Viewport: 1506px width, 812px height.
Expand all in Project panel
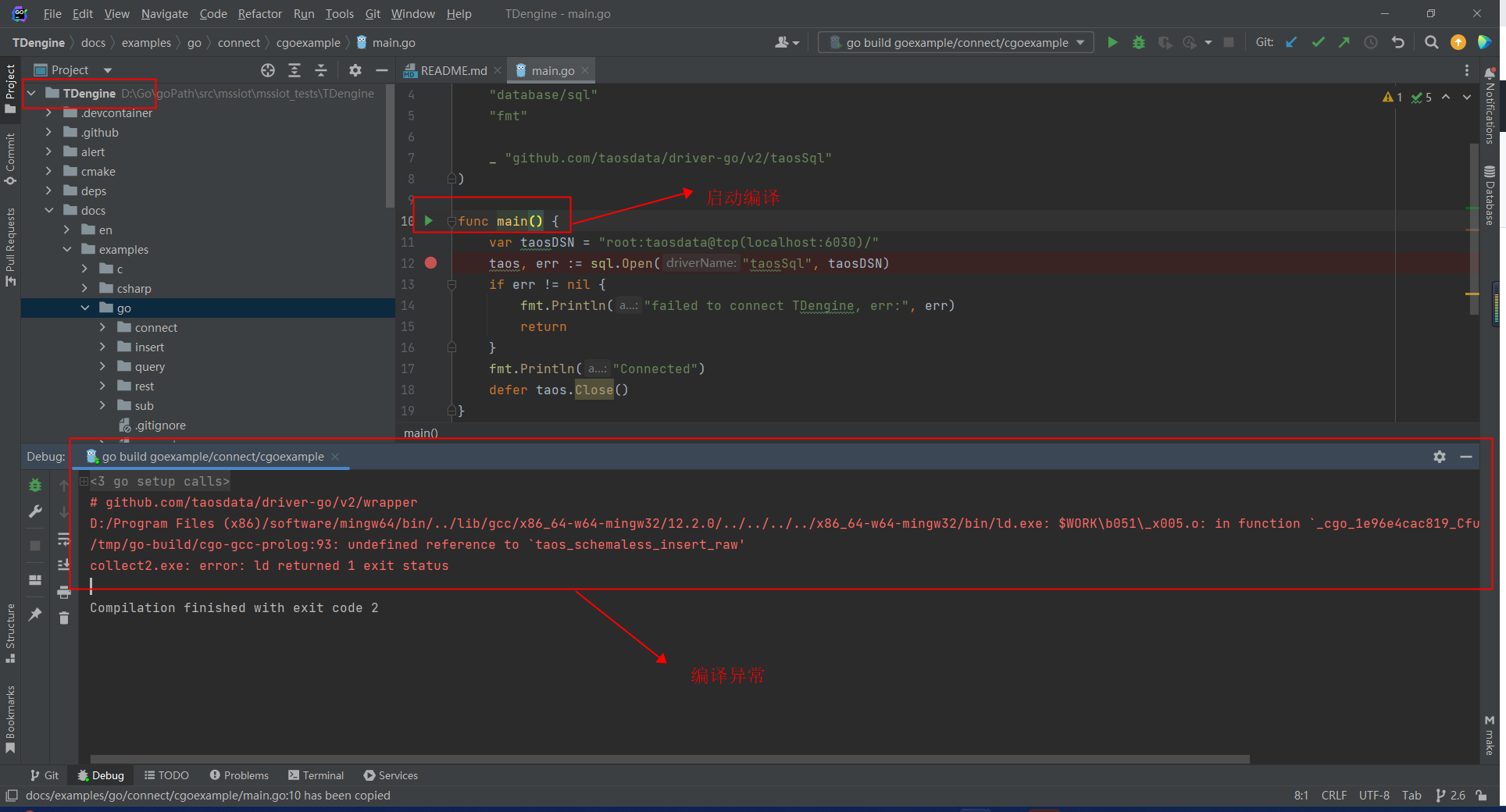pos(294,70)
